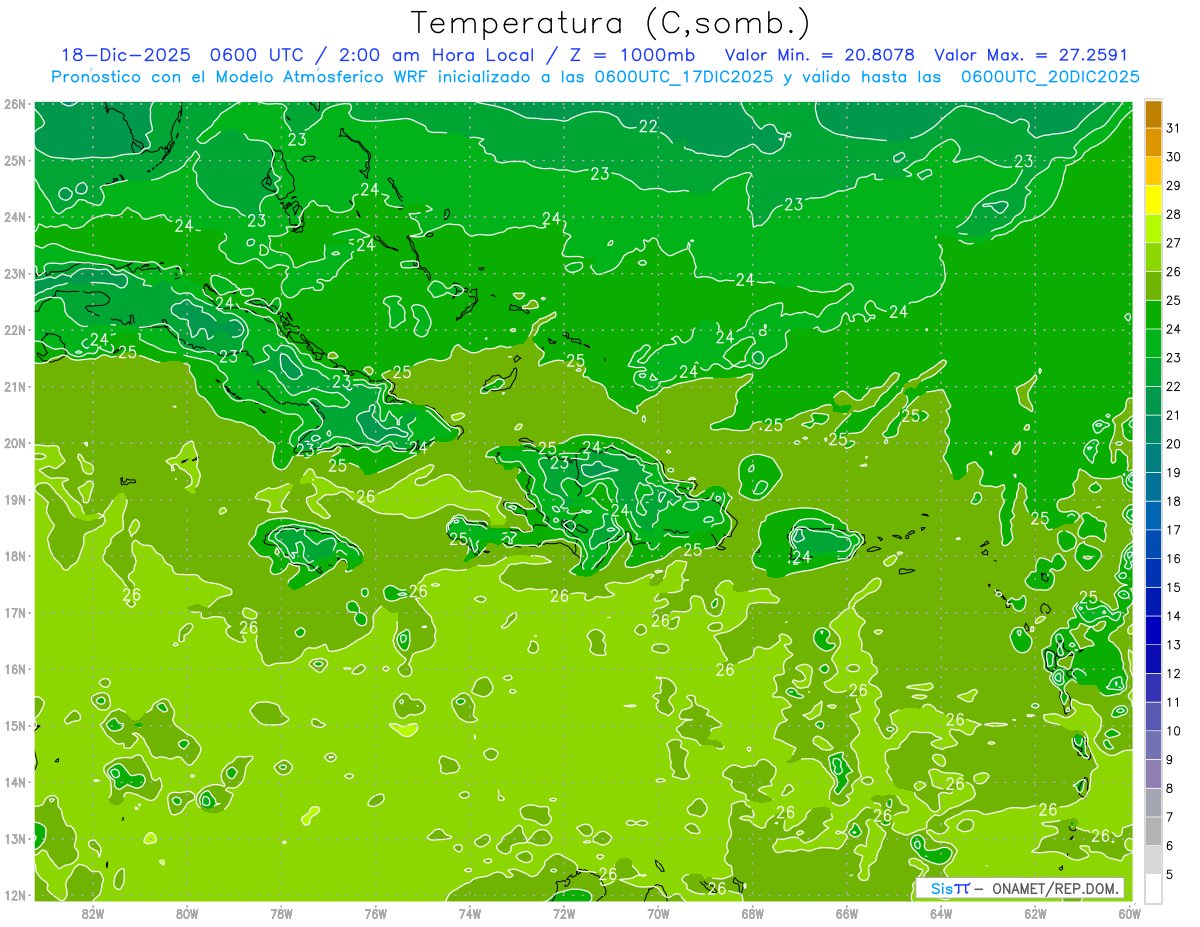Click the "24N" latitude axis label
This screenshot has height=927, width=1200.
coord(15,217)
